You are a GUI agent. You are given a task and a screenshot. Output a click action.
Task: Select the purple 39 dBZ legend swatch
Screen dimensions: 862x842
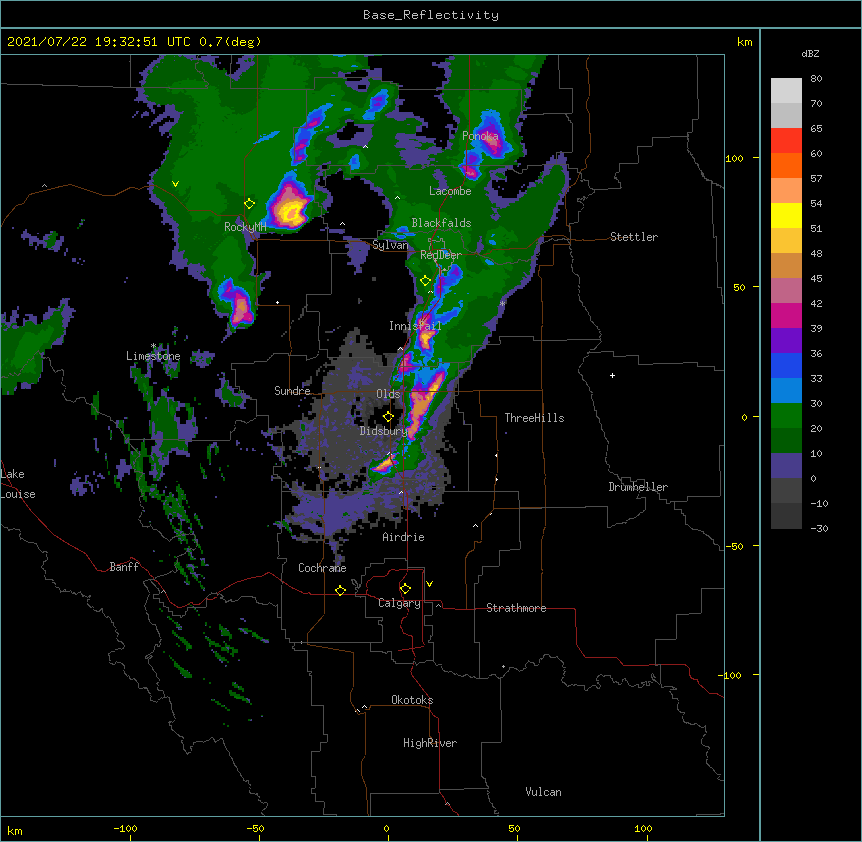pyautogui.click(x=786, y=340)
